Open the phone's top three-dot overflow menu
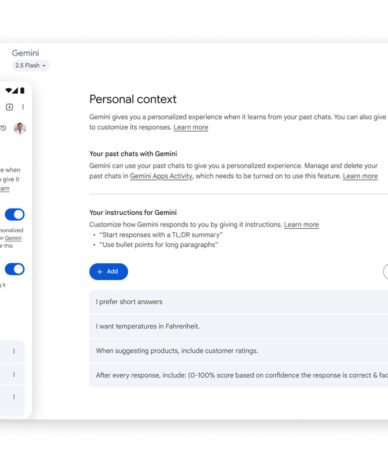 (x=23, y=107)
